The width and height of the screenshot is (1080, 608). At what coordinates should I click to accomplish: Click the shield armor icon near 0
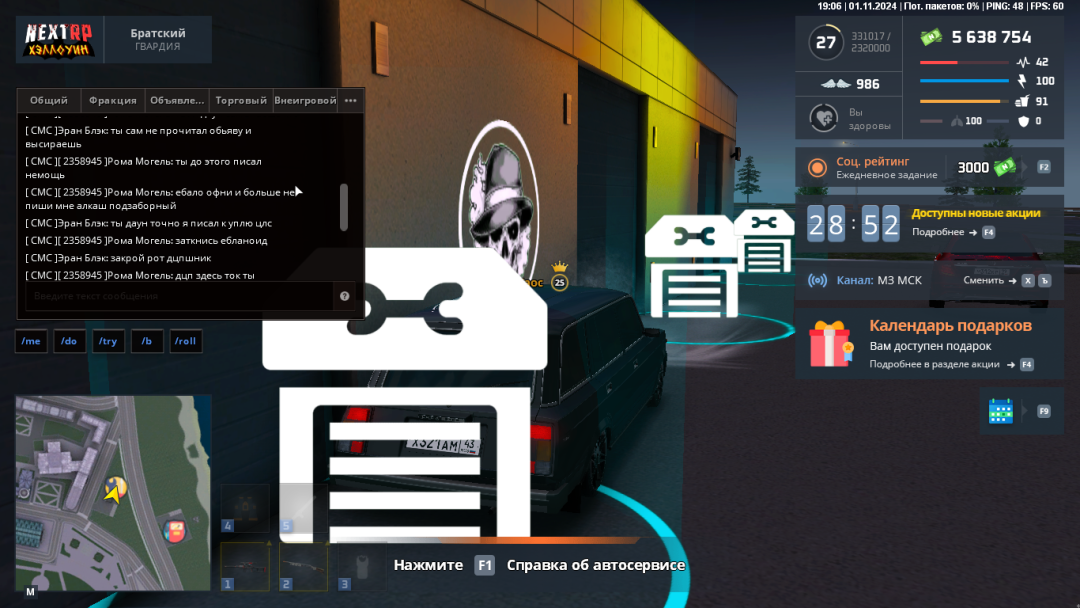pos(1024,121)
